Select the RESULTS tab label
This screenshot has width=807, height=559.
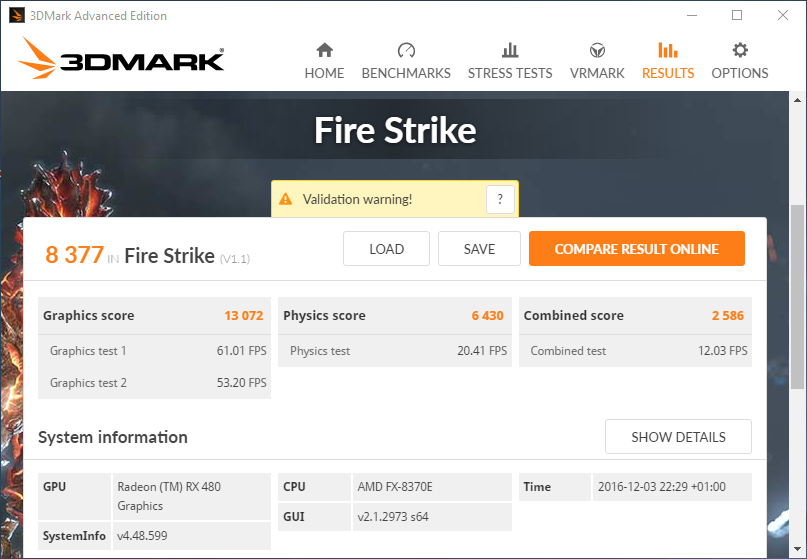[x=668, y=73]
